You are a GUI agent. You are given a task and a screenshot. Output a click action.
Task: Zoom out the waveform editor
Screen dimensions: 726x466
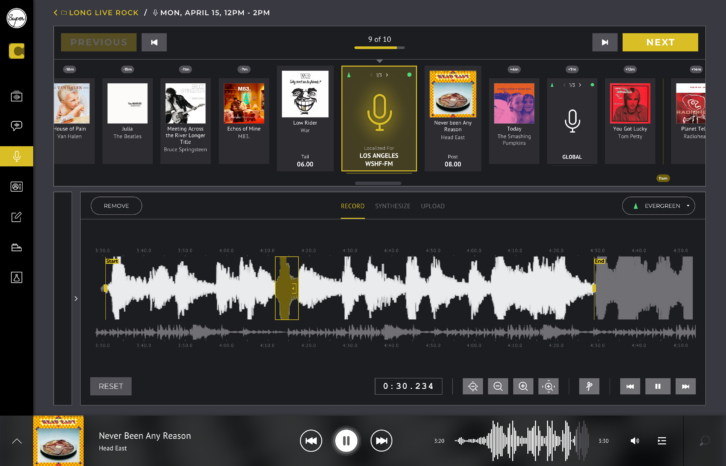click(498, 386)
